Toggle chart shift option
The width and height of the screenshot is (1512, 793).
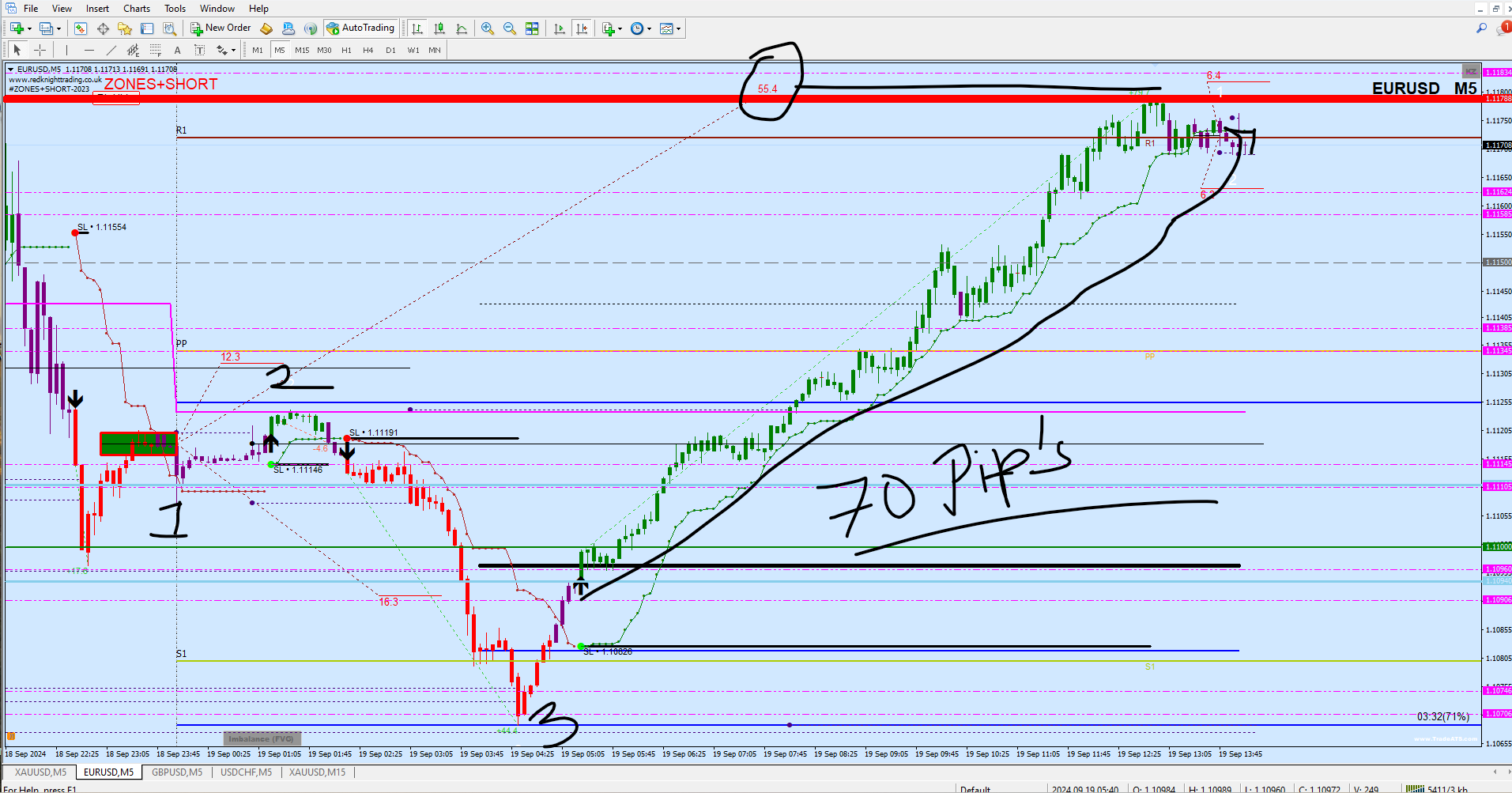[x=583, y=28]
